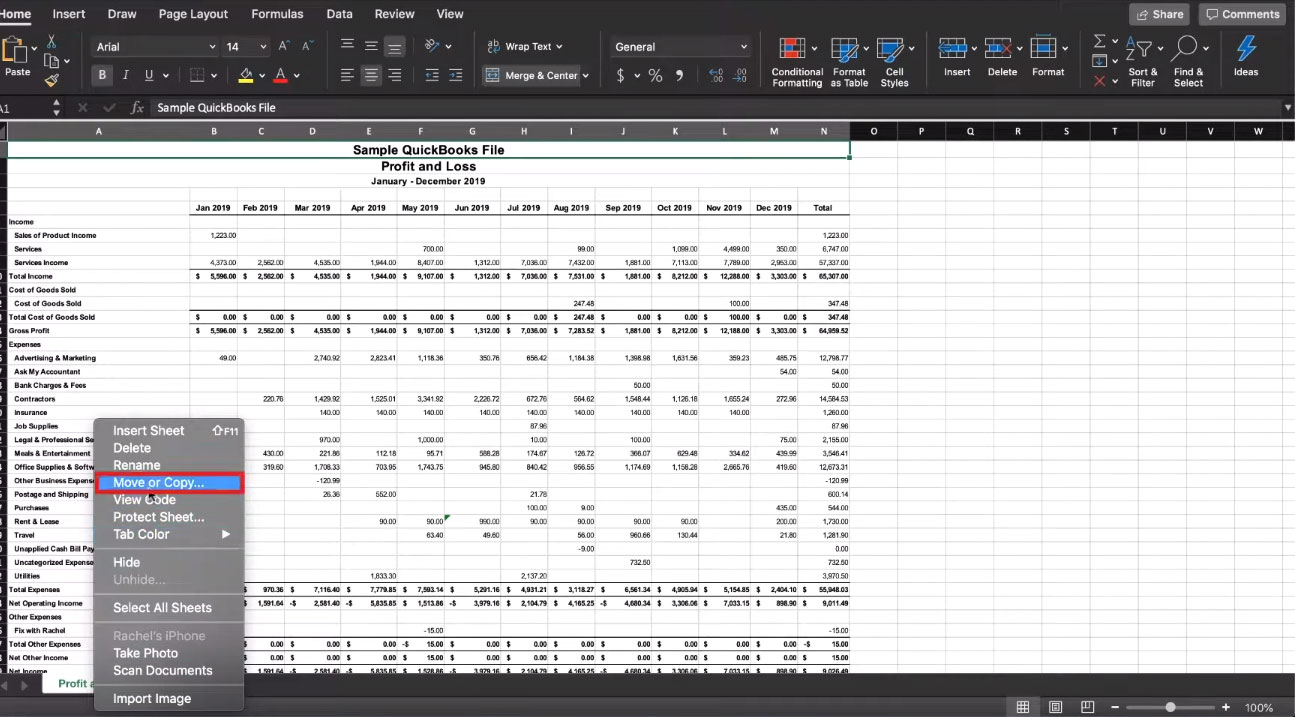1295x717 pixels.
Task: Toggle Bold formatting
Action: coord(102,75)
